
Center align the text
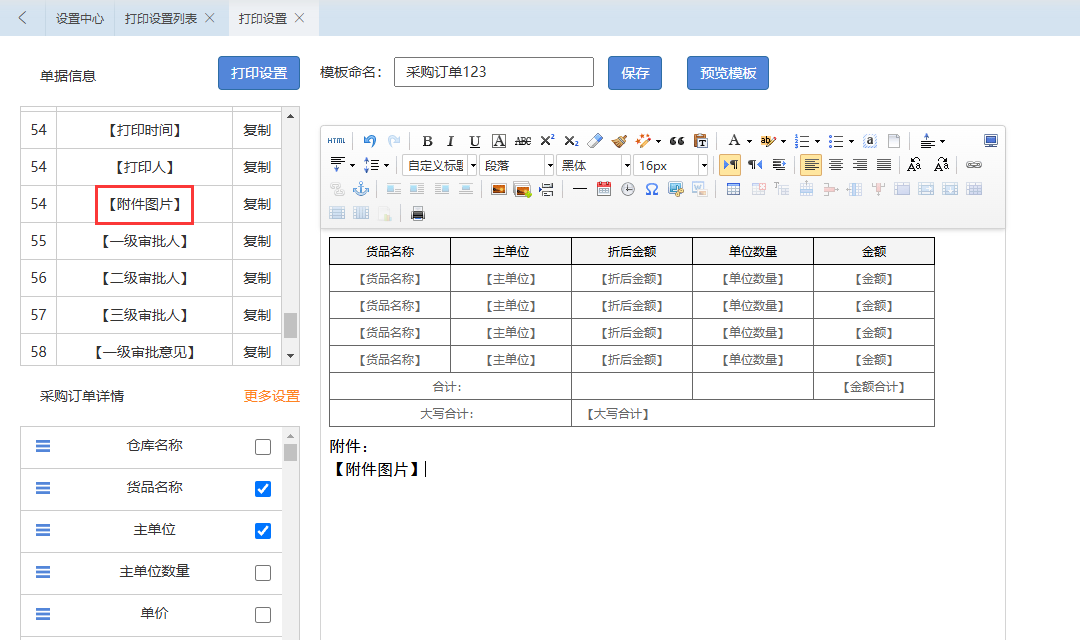(836, 165)
